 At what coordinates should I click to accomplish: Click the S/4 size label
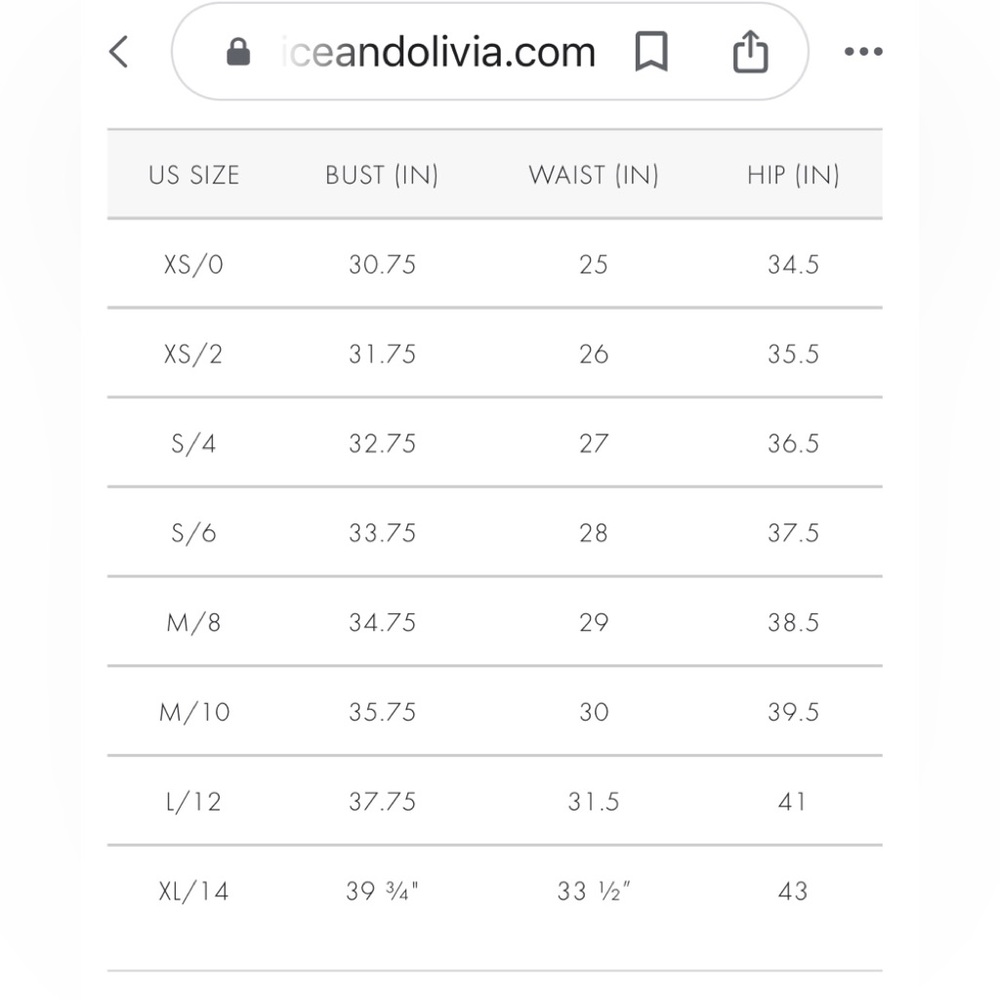194,444
